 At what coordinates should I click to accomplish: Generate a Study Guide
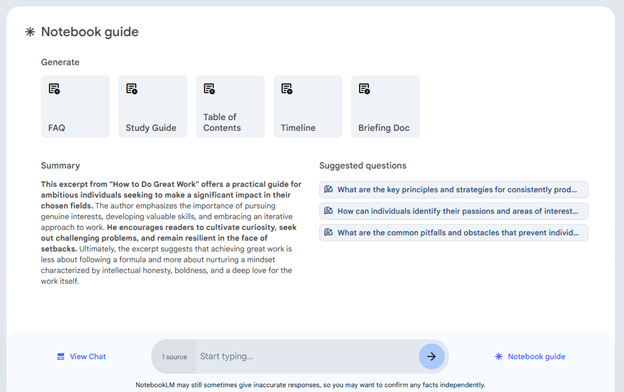[153, 107]
